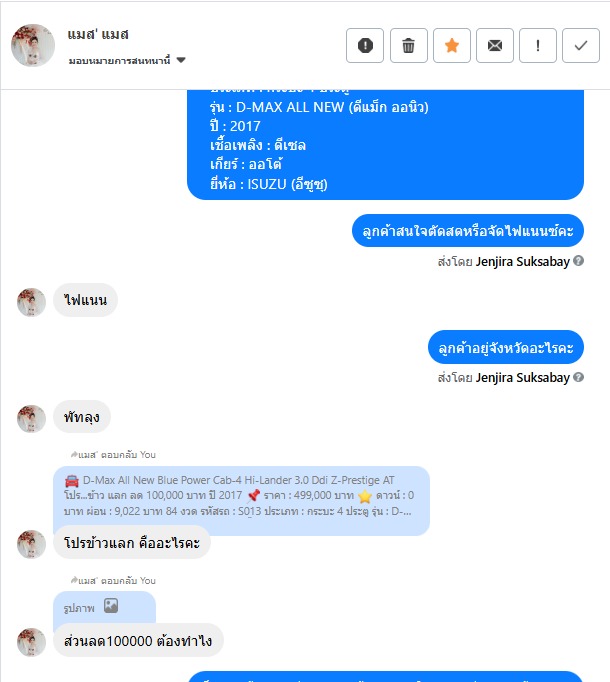Image resolution: width=610 pixels, height=682 pixels.
Task: Click help icon beside second Jenjira Suksabay
Action: [578, 377]
